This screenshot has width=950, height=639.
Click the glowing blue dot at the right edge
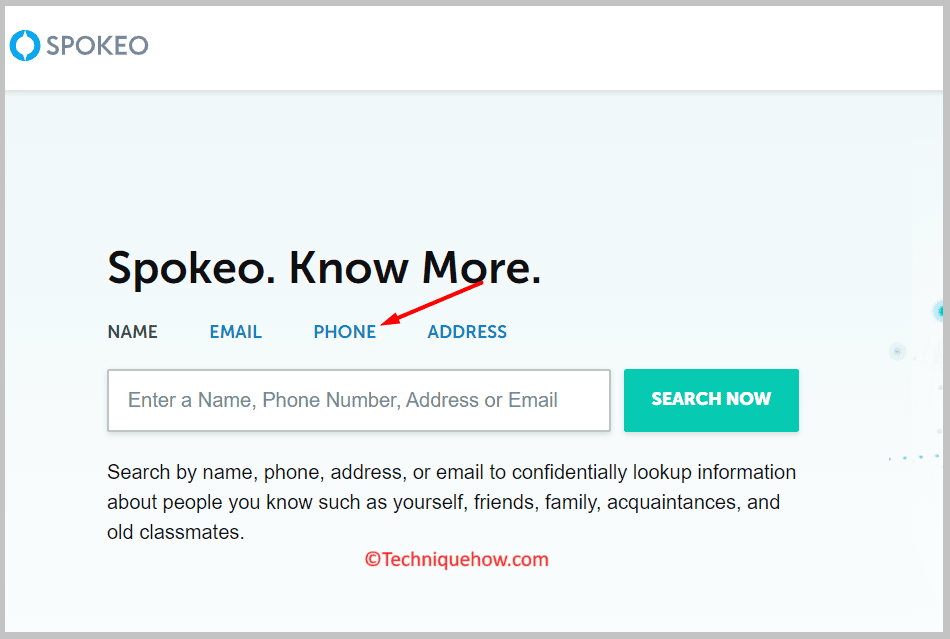(939, 311)
